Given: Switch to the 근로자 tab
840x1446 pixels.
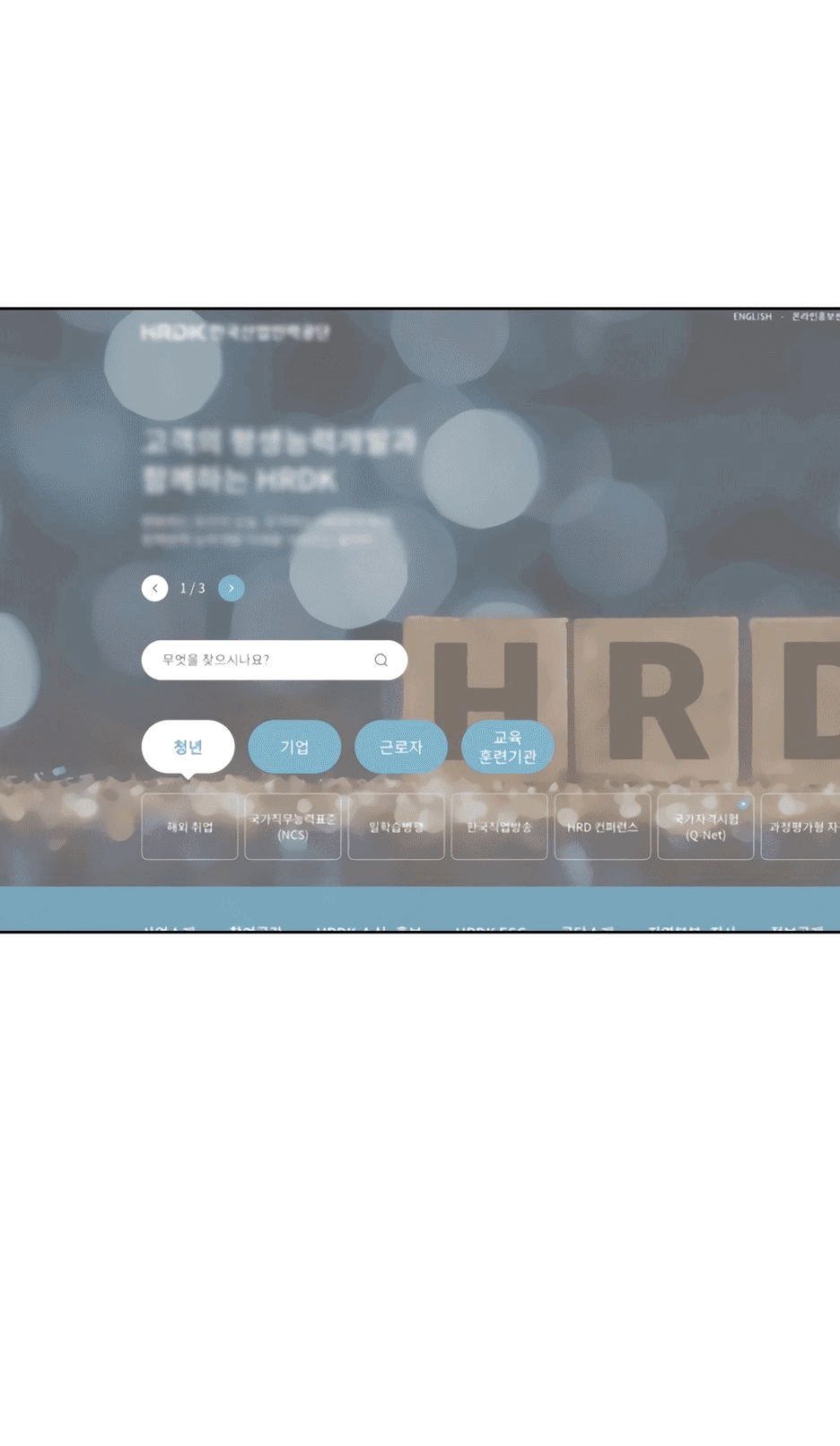Looking at the screenshot, I should click(401, 747).
